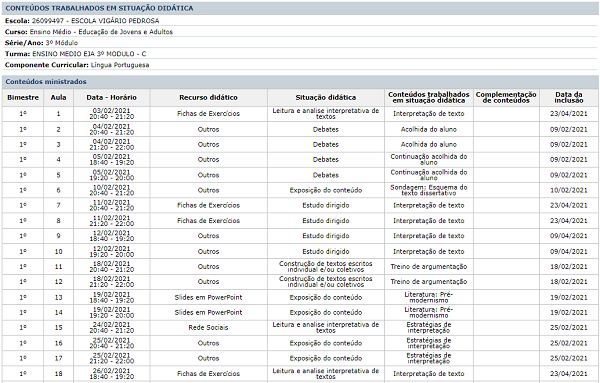Viewport: 600px width, 383px height.
Task: Click the 26/02/2021 18:40 - 19:20 date cell
Action: point(112,373)
